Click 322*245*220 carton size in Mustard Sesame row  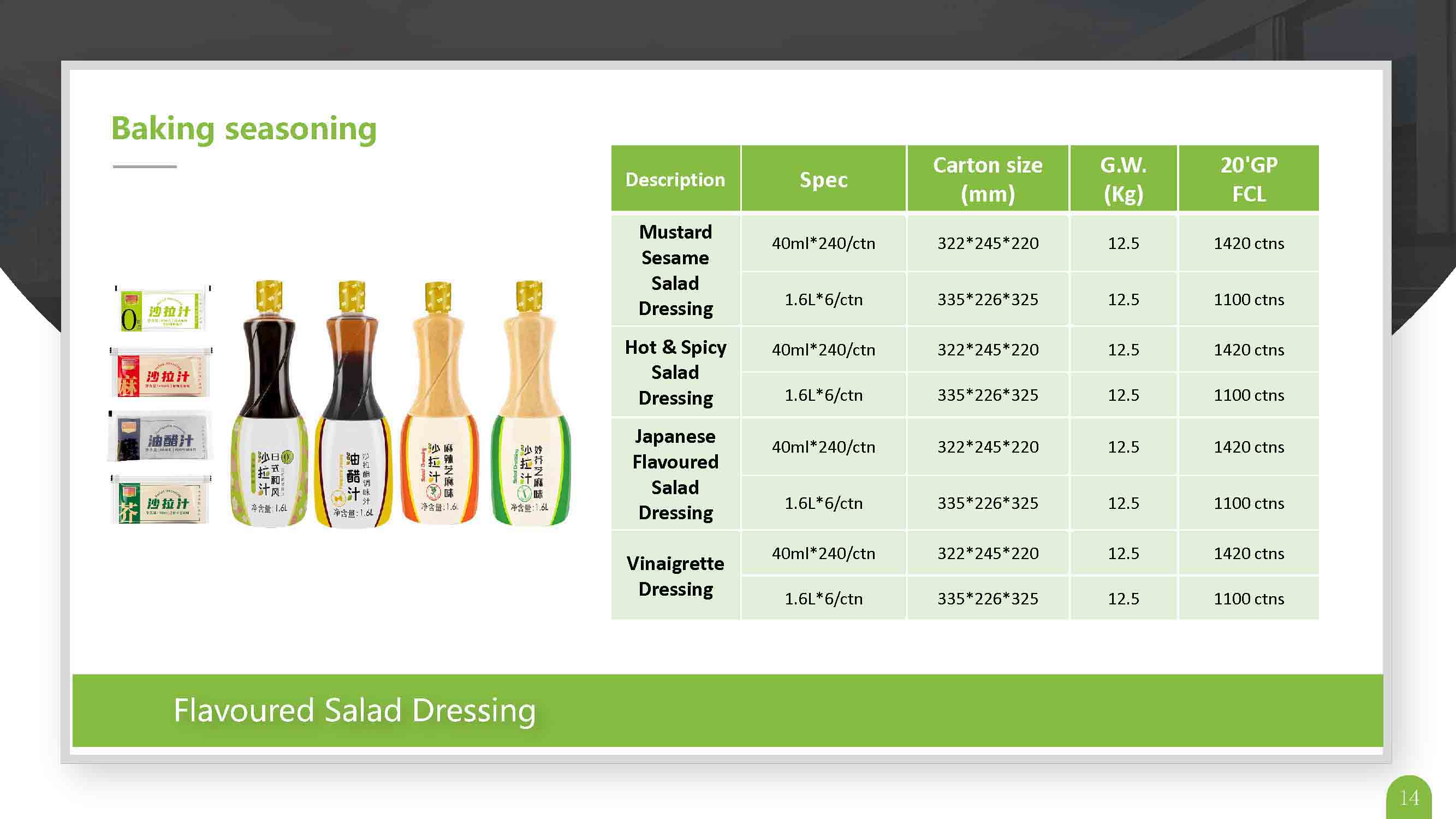(x=988, y=243)
